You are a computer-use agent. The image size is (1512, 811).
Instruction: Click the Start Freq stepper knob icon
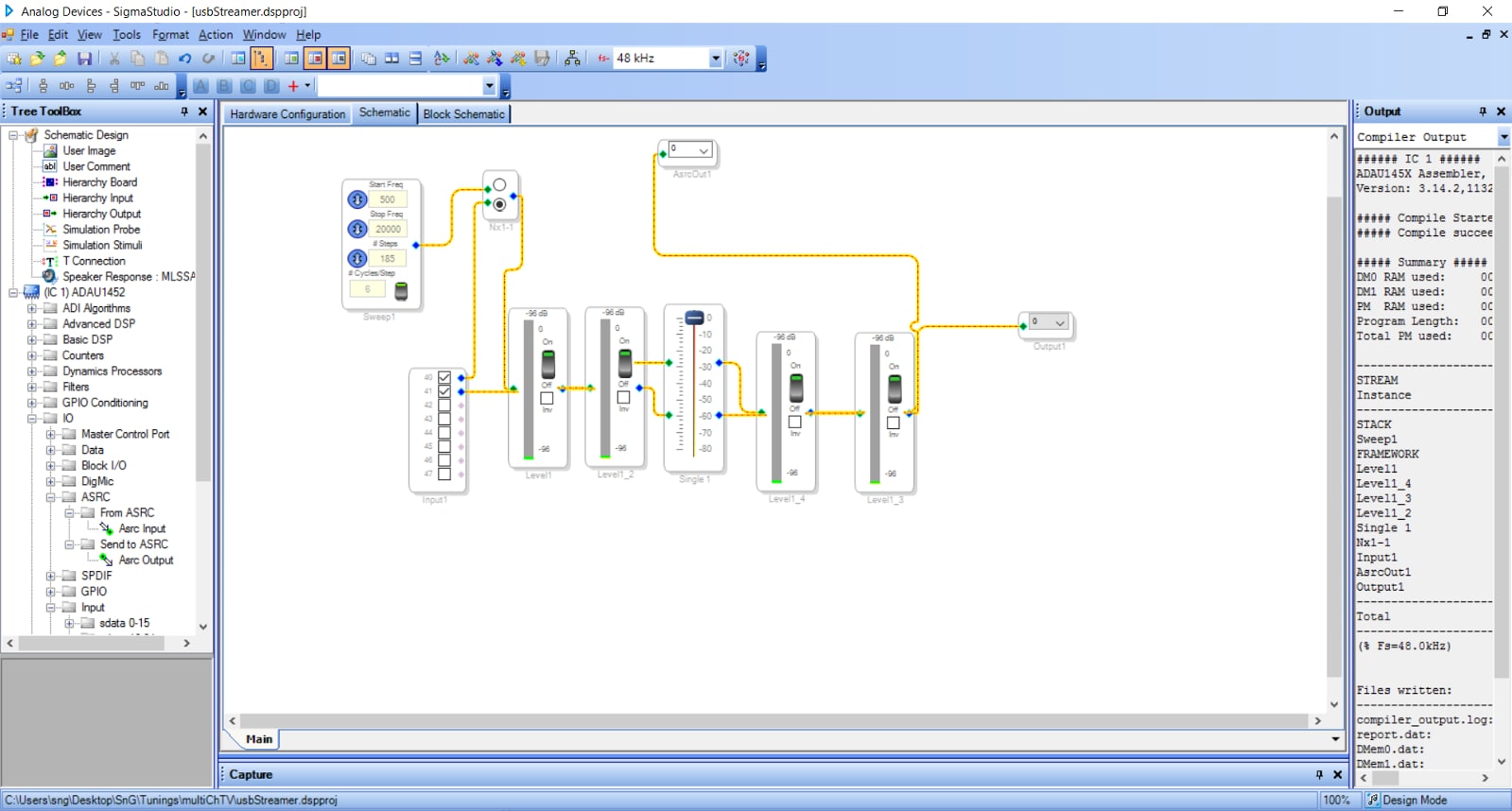coord(357,199)
